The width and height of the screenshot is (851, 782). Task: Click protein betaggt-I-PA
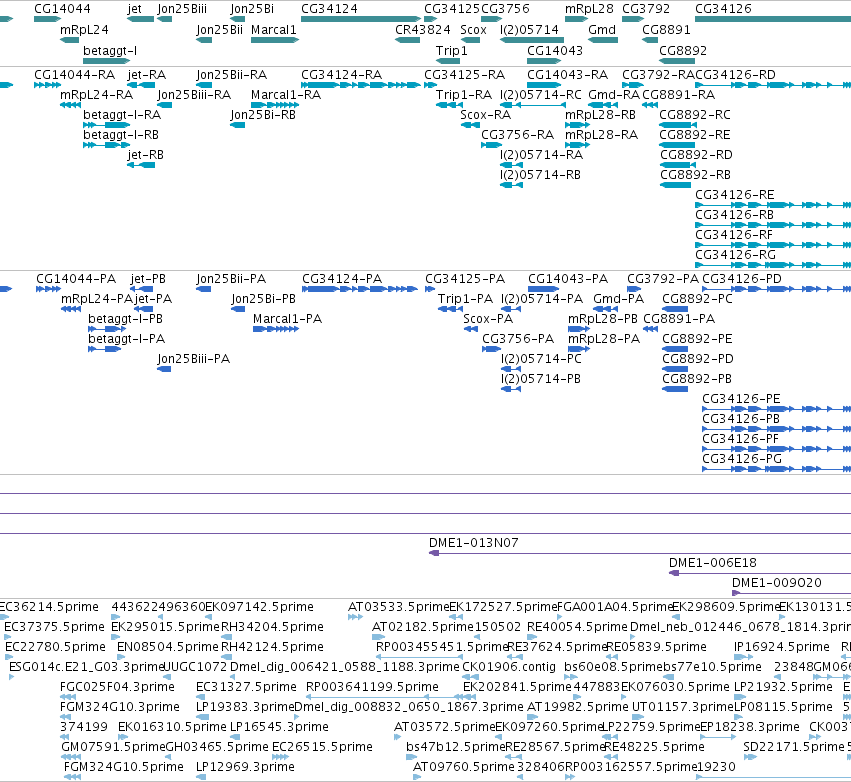[126, 339]
